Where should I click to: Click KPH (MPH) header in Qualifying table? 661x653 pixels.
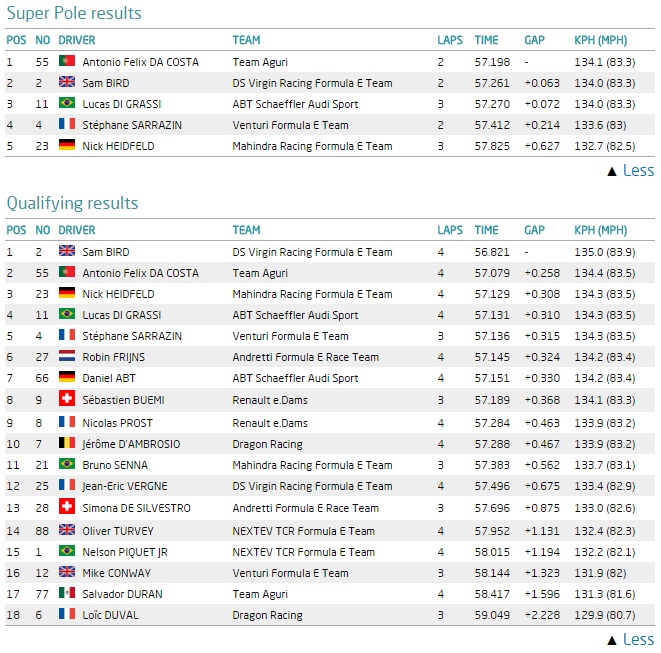pos(601,230)
